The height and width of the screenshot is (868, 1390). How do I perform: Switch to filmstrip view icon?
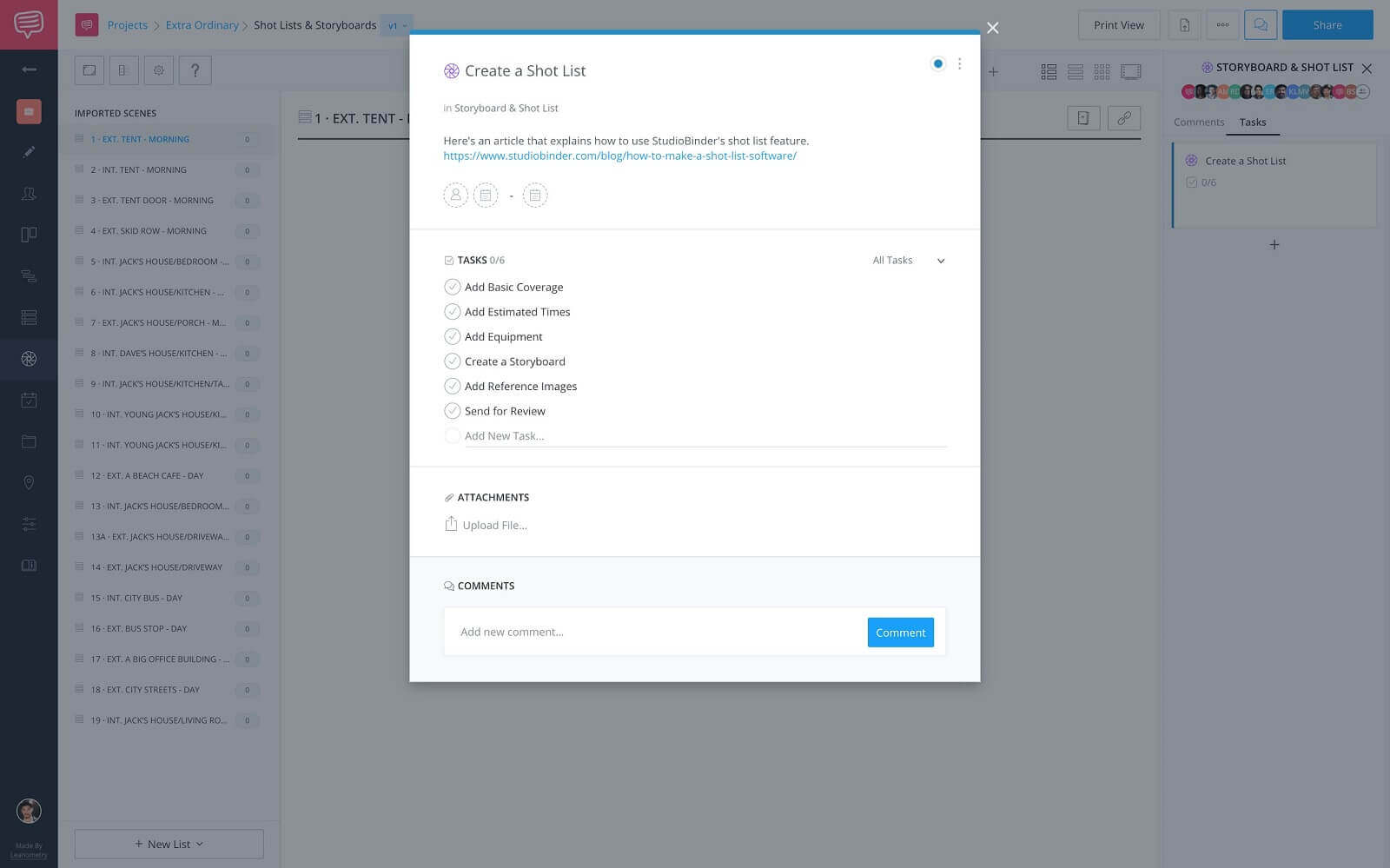pos(1130,72)
